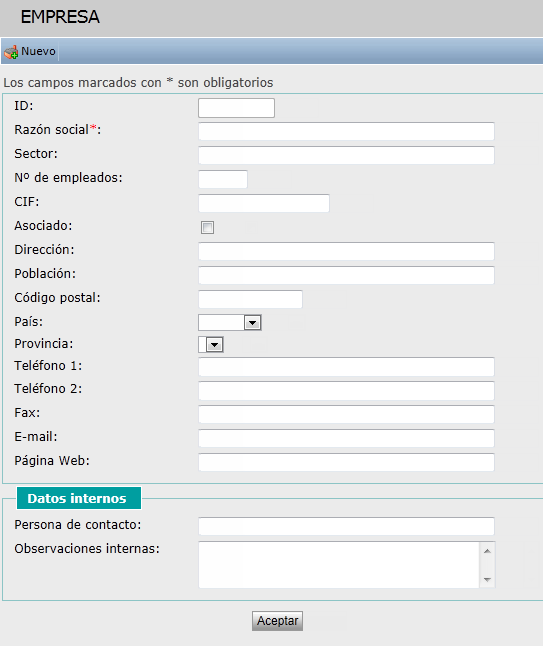This screenshot has width=543, height=646.
Task: Click the Razón social label
Action: coord(58,130)
